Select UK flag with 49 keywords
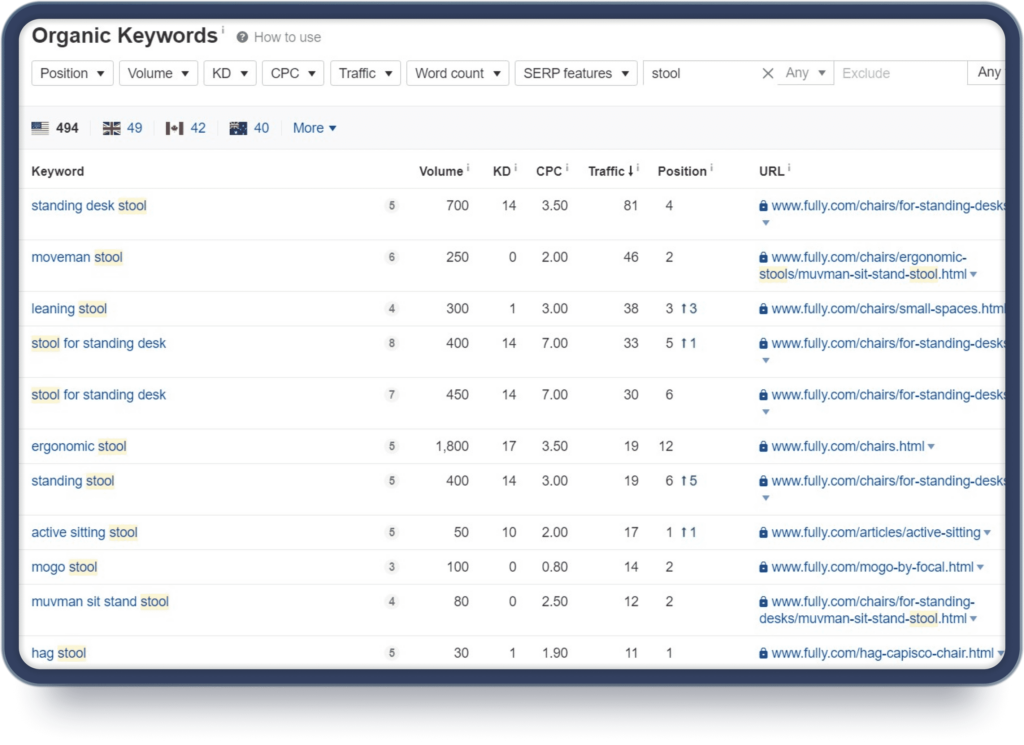1024x745 pixels. click(123, 128)
